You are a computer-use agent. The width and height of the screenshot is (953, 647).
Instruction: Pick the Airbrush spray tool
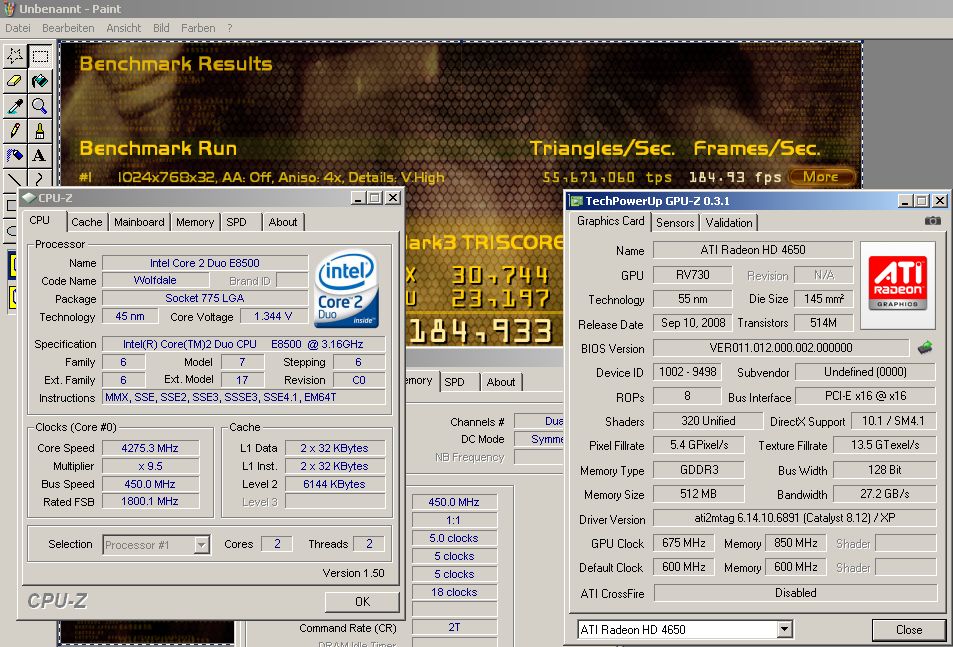[15, 156]
